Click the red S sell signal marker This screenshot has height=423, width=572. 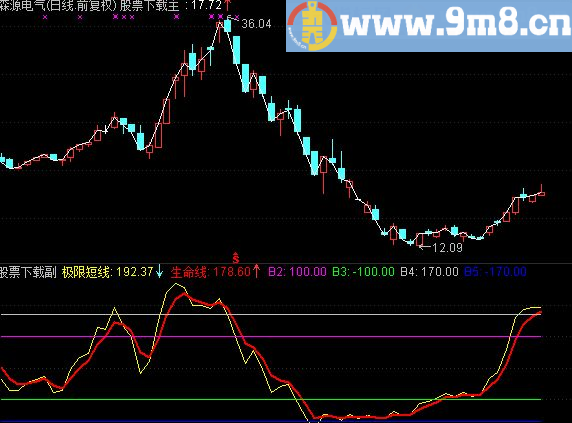pyautogui.click(x=236, y=257)
